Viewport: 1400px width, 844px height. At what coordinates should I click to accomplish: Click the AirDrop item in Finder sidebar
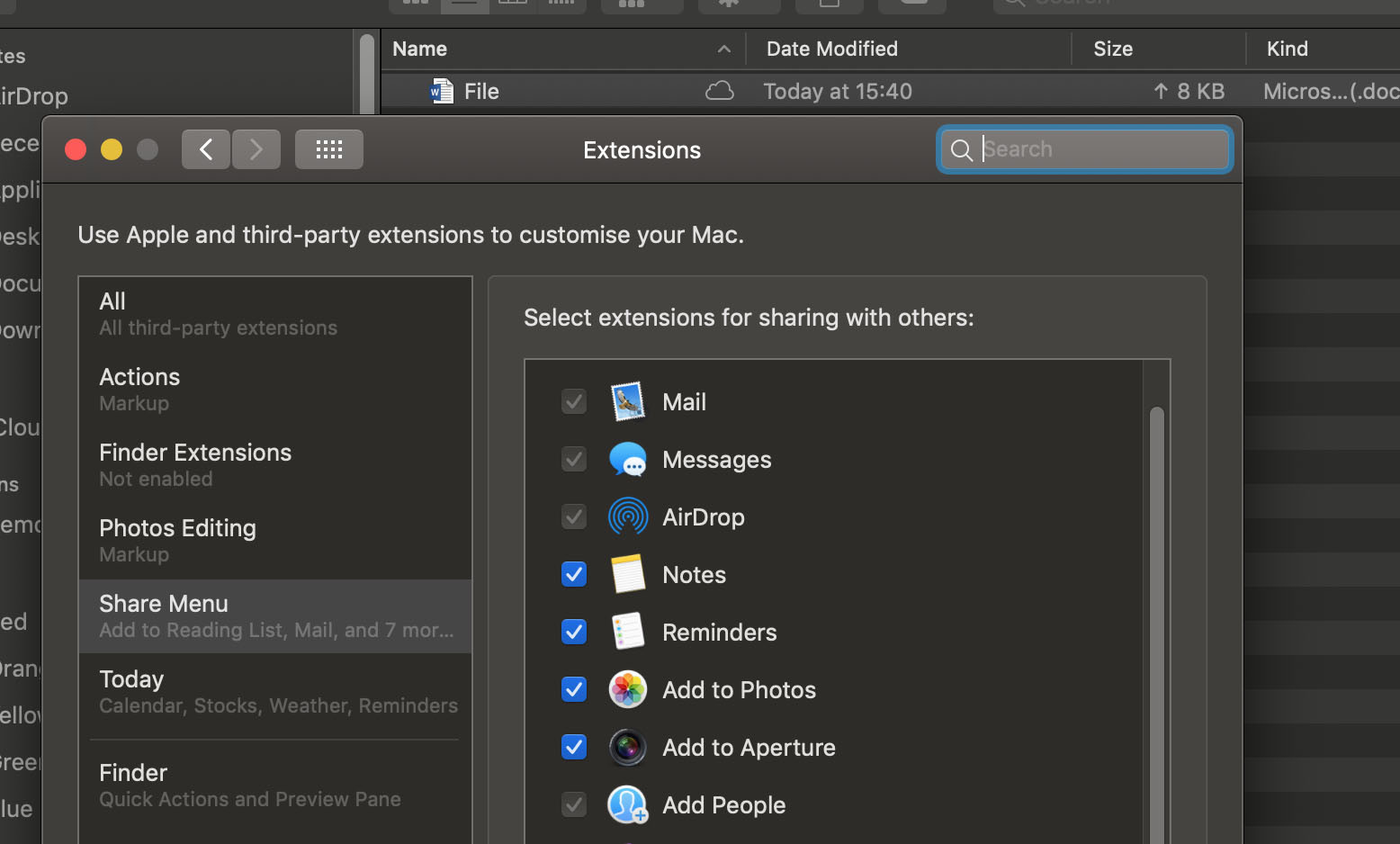[34, 95]
